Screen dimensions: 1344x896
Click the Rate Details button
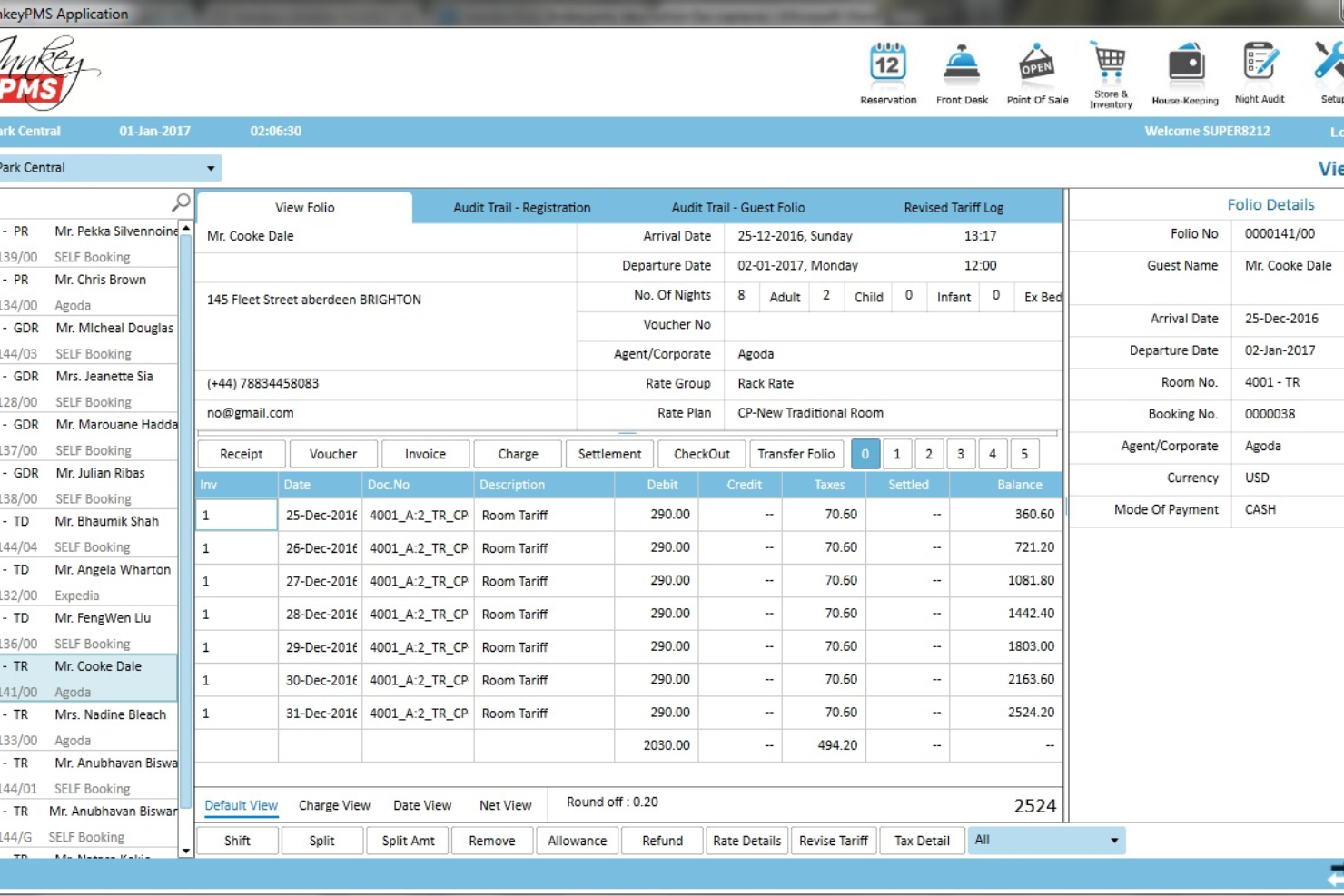(746, 841)
